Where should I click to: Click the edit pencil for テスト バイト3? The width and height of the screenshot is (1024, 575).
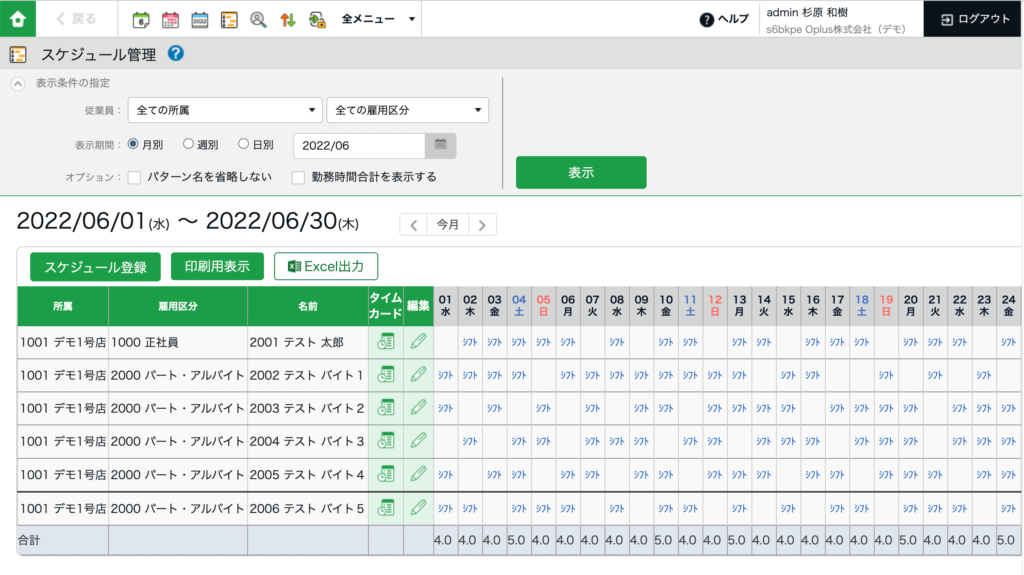(419, 441)
